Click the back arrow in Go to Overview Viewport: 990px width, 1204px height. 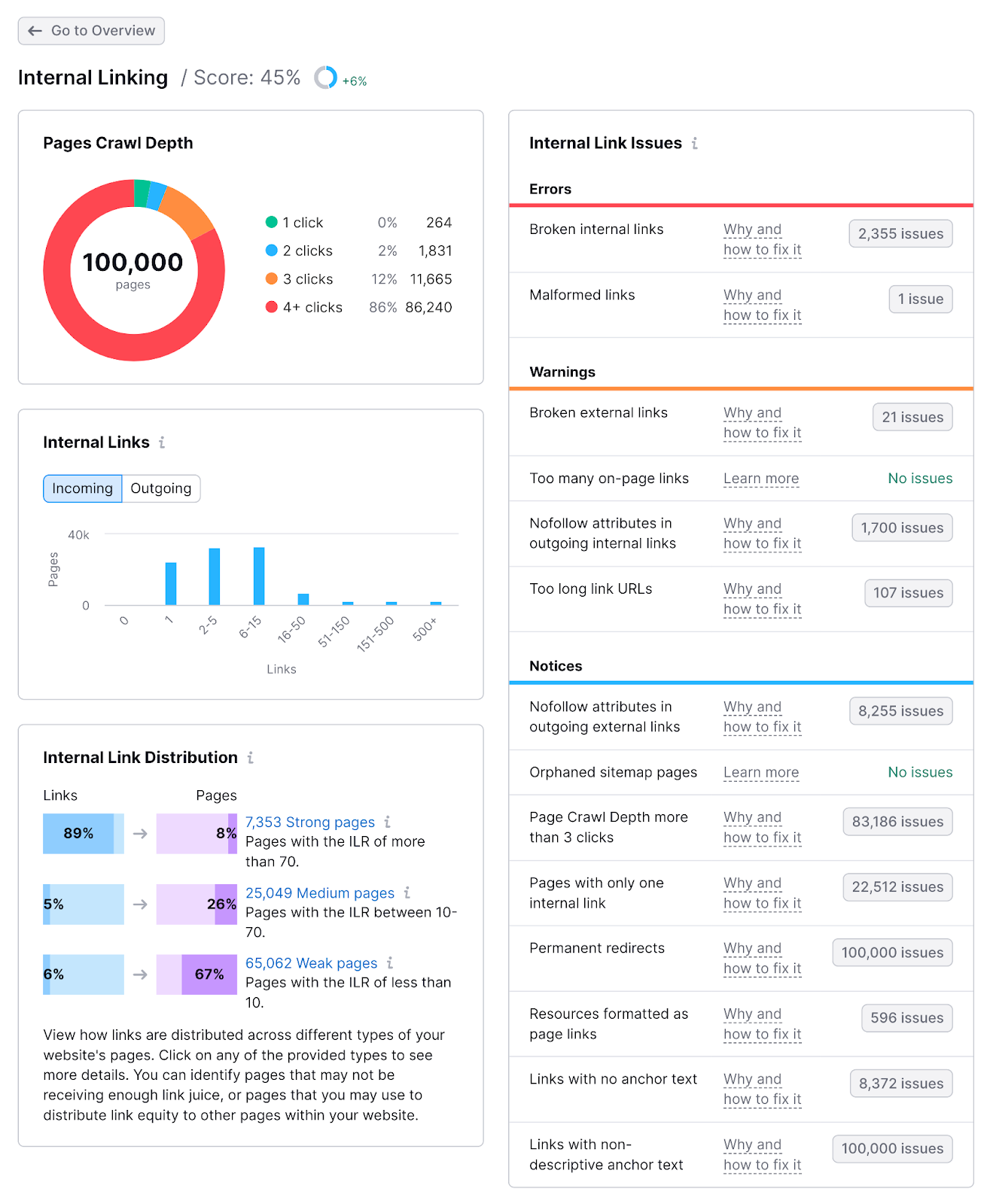[35, 31]
